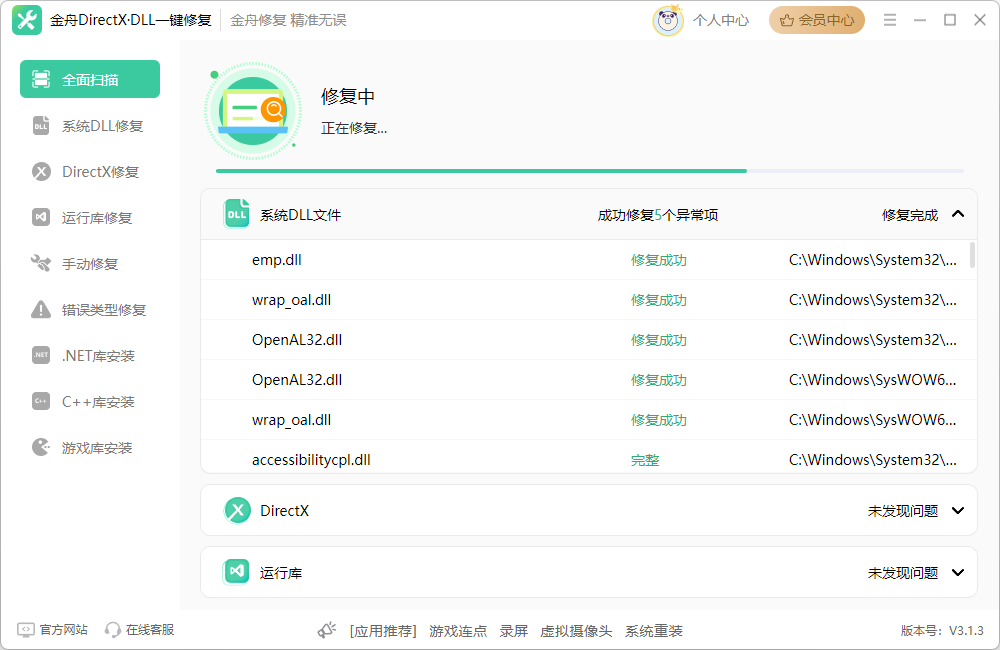The image size is (1000, 650).
Task: Click the 错误类型修复 warning icon
Action: pyautogui.click(x=41, y=309)
